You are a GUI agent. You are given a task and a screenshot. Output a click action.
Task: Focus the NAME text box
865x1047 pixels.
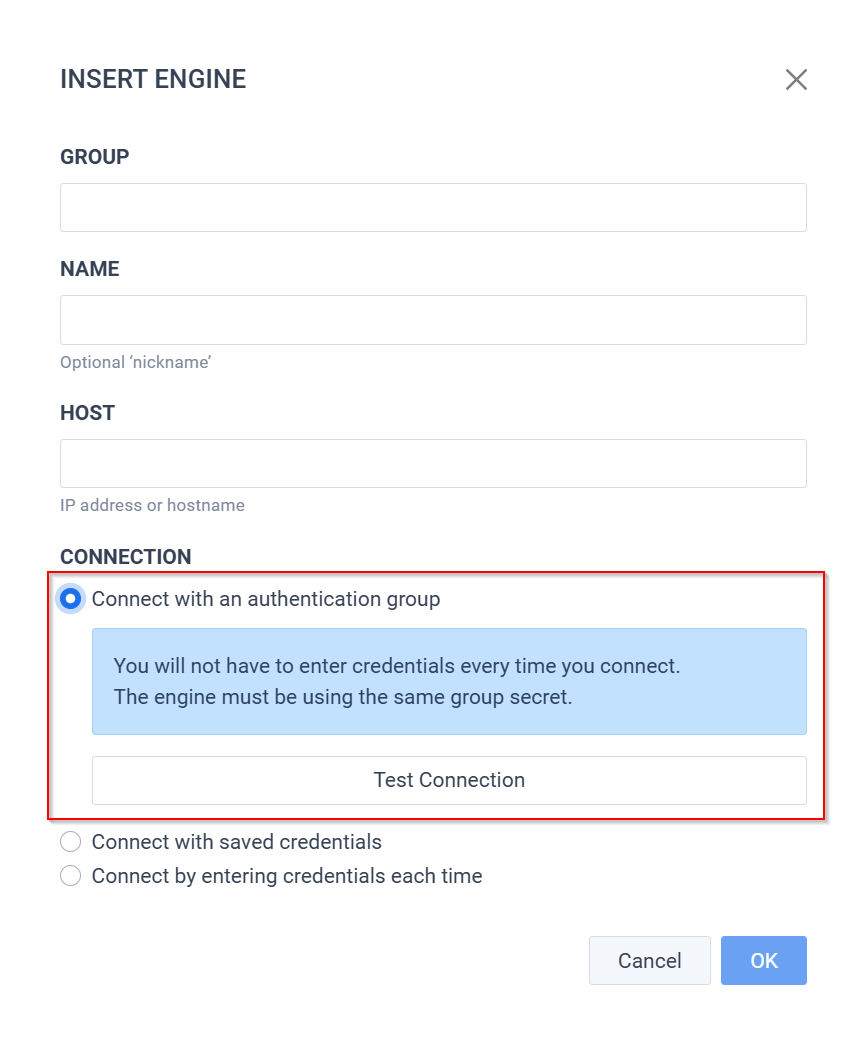pyautogui.click(x=434, y=320)
